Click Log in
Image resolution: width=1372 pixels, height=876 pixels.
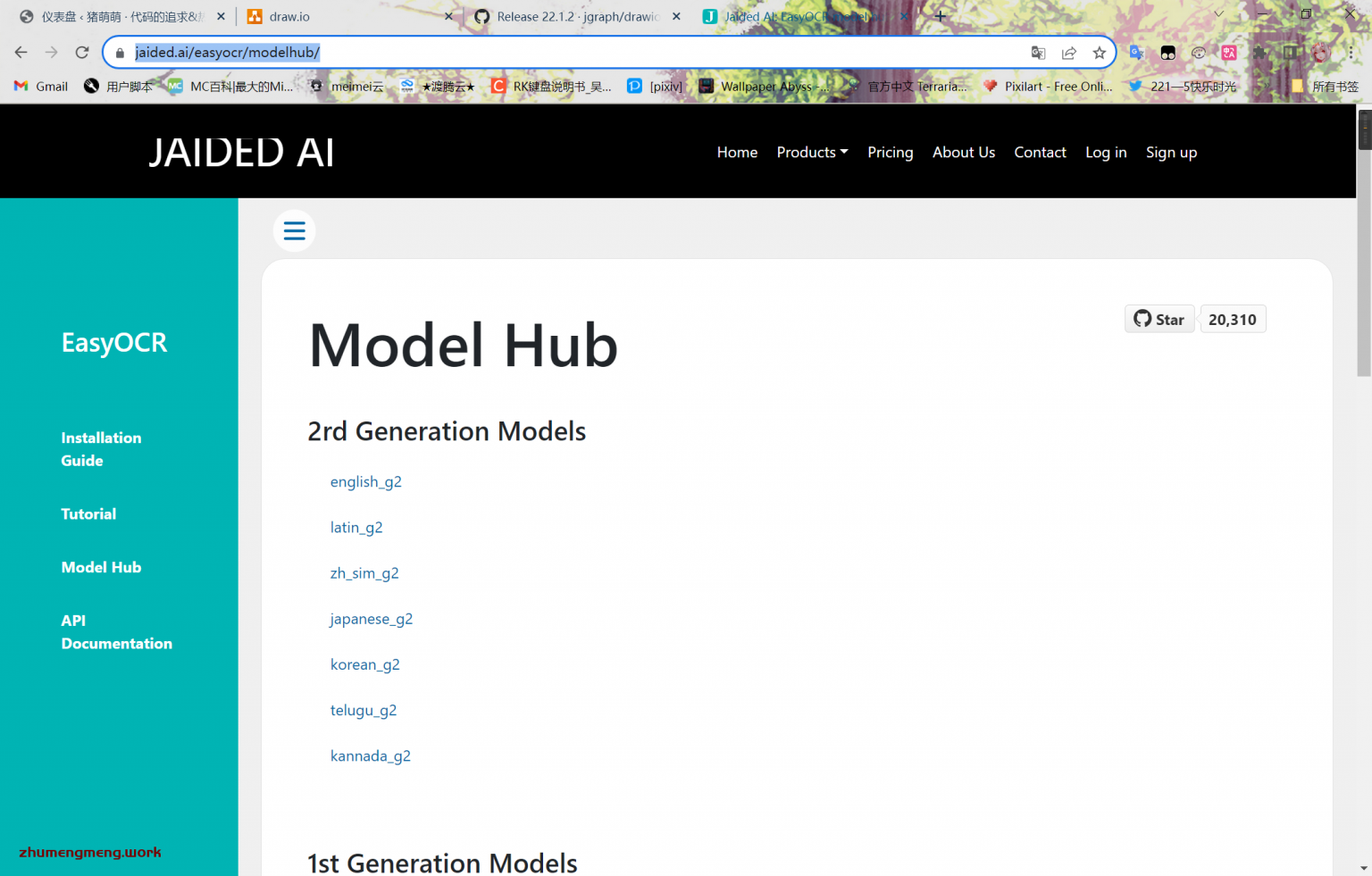pyautogui.click(x=1106, y=153)
